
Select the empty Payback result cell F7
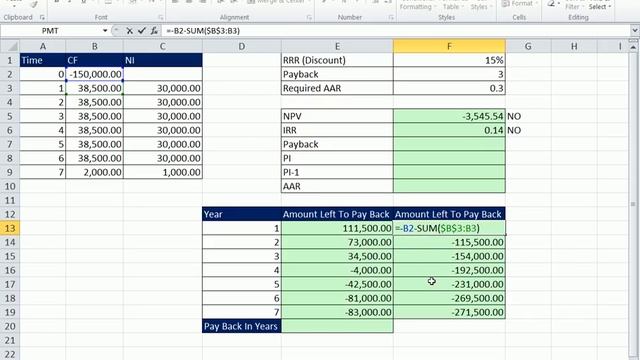[x=449, y=144]
